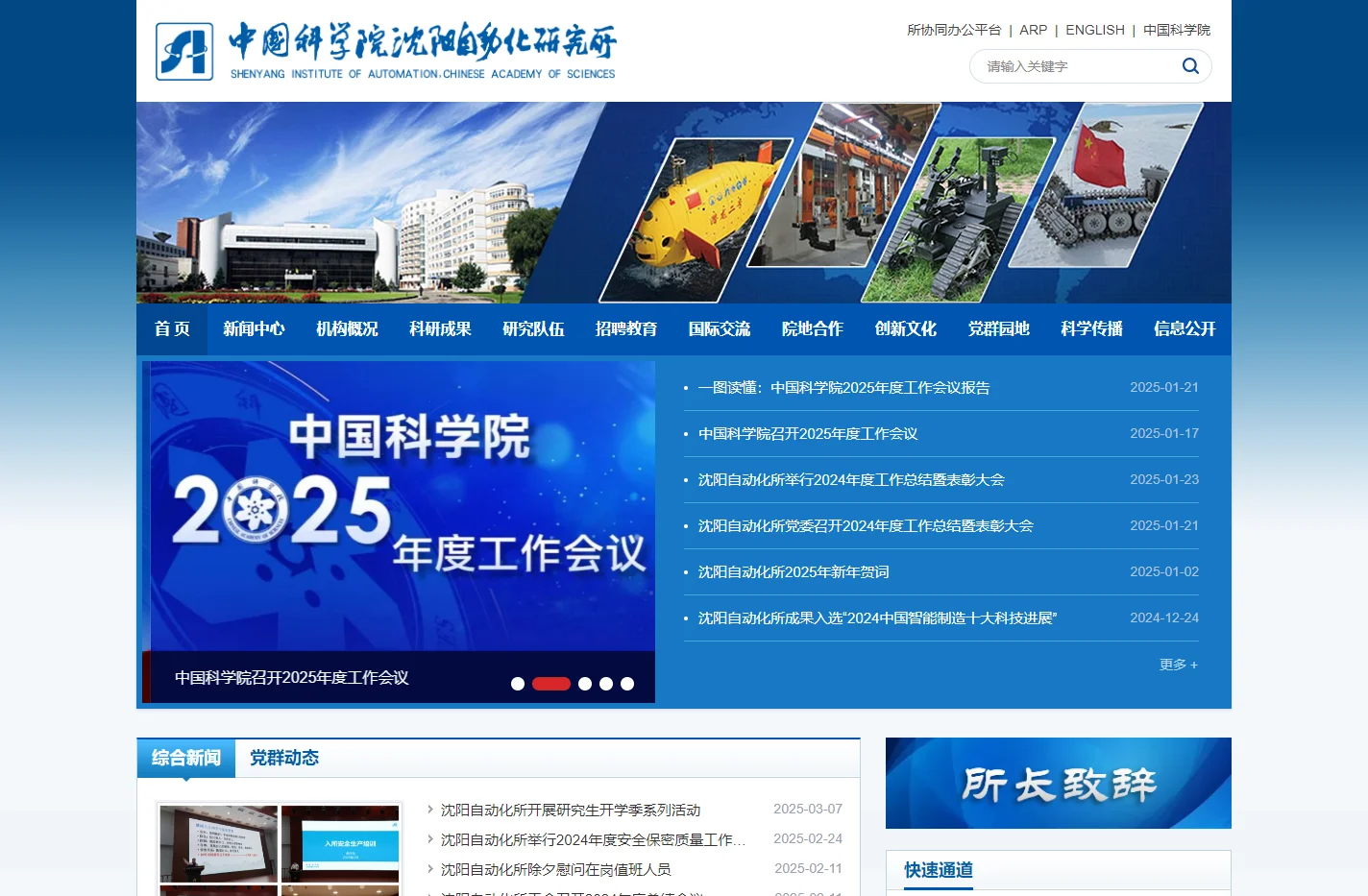Open the 科学传播 menu
Screen dimensions: 1368x896
tap(1092, 328)
